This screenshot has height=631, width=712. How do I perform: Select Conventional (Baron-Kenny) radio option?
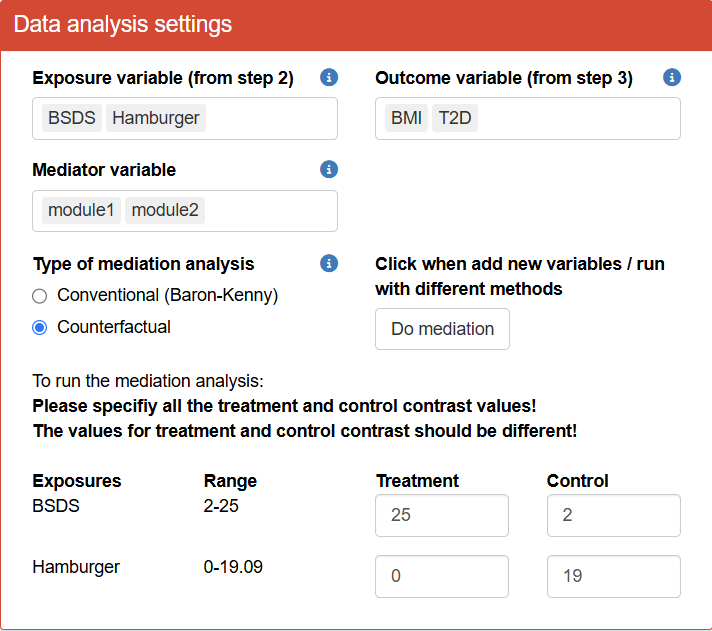point(40,296)
